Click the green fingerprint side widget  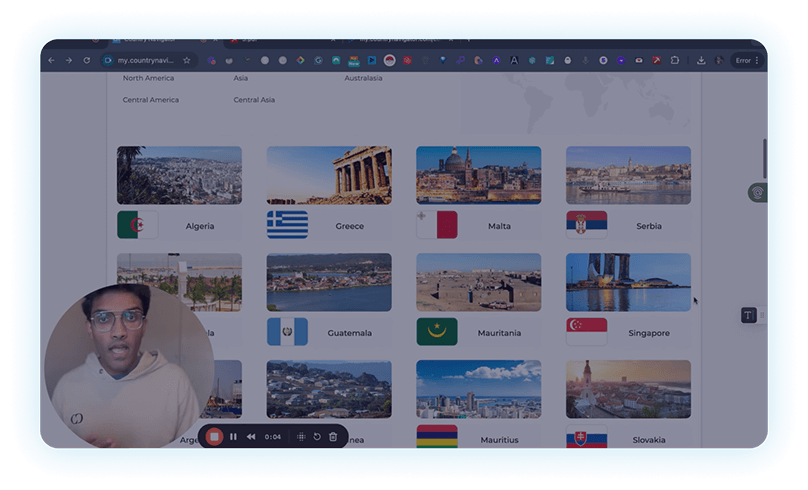pos(757,192)
